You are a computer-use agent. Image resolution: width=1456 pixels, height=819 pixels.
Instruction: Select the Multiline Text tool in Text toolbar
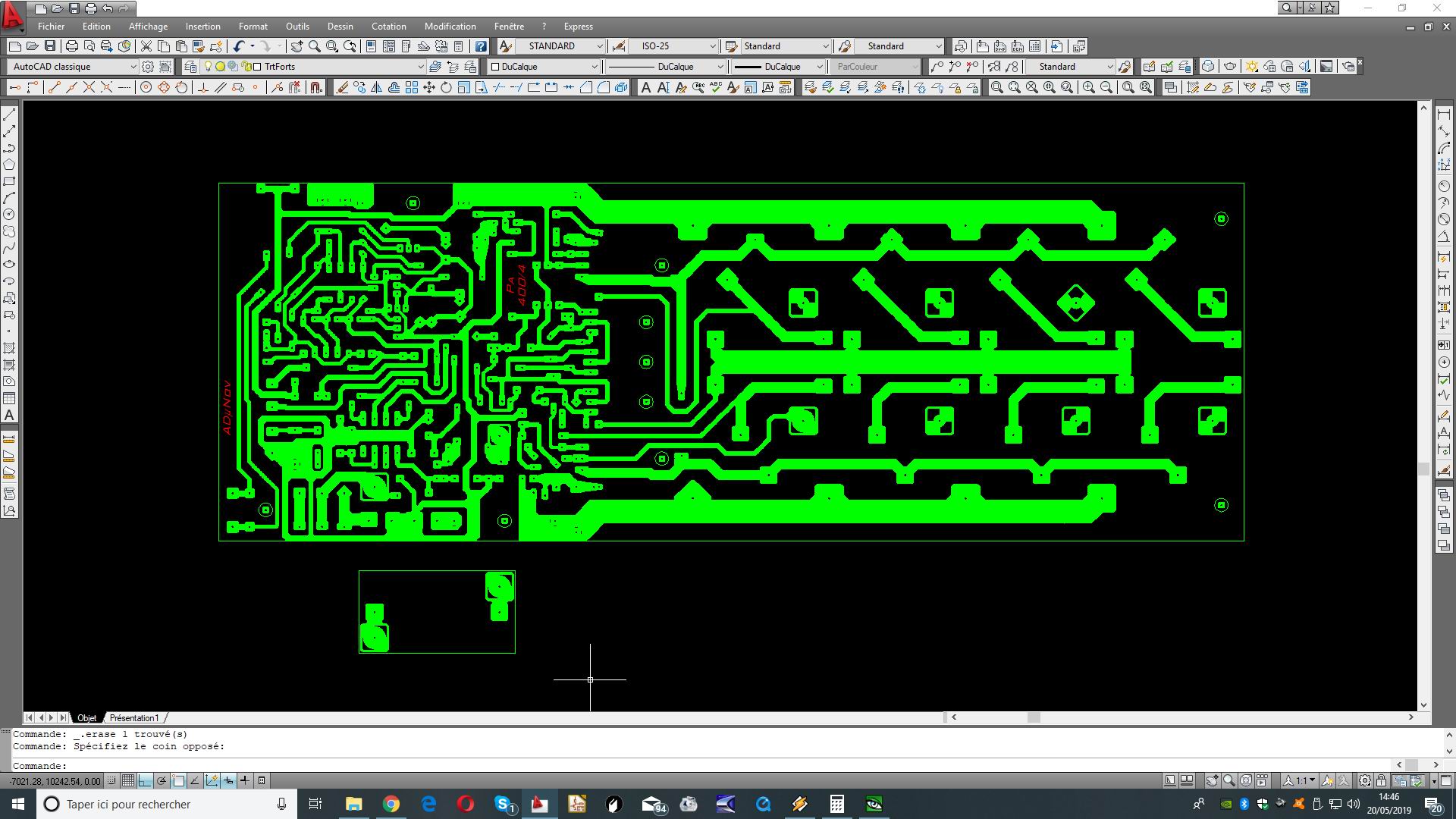click(646, 88)
